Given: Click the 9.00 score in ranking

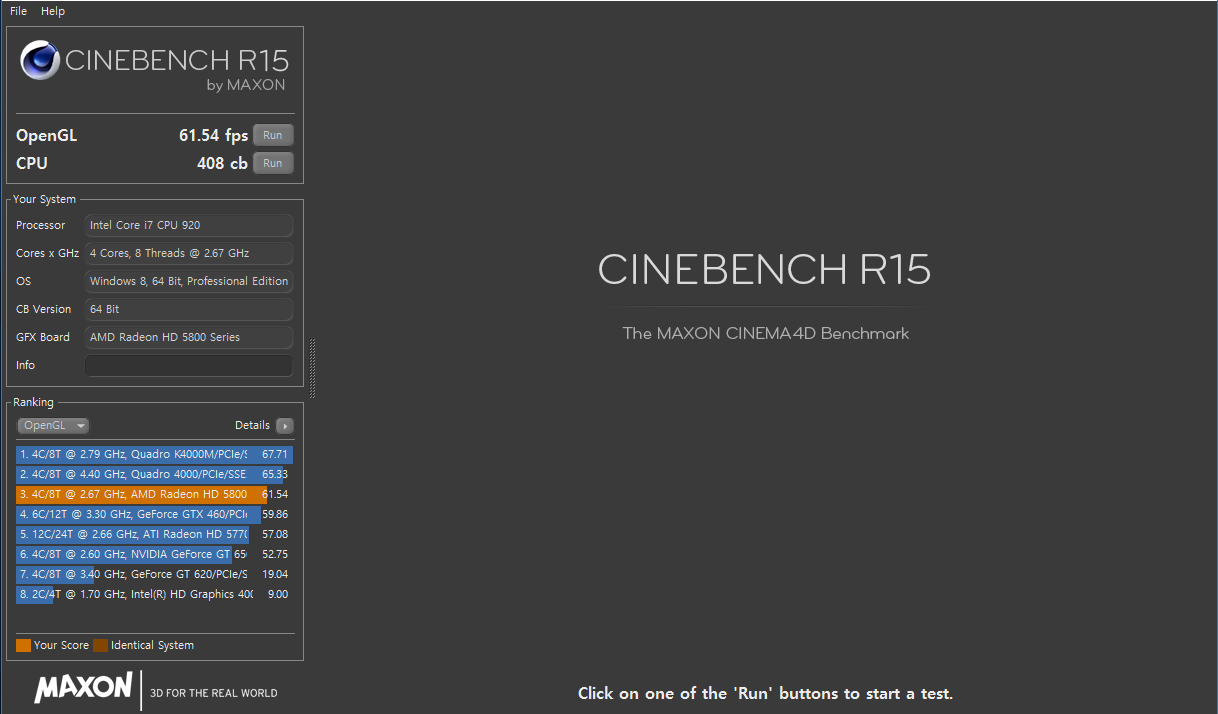Looking at the screenshot, I should 278,594.
